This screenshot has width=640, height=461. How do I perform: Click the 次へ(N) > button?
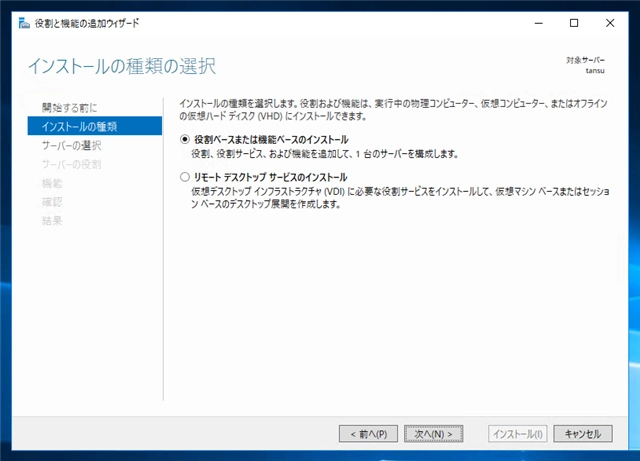[433, 434]
